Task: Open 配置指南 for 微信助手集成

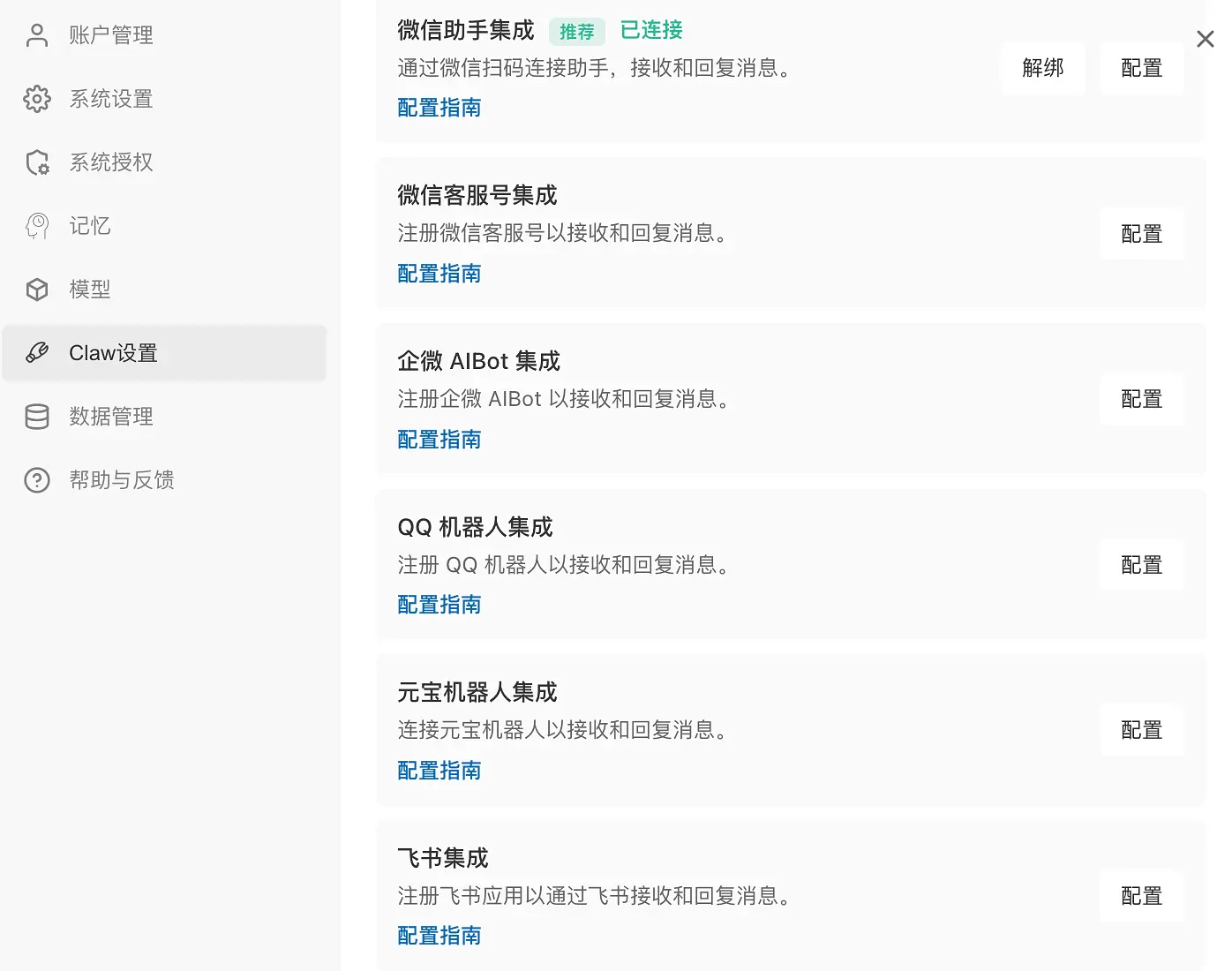Action: click(x=439, y=108)
